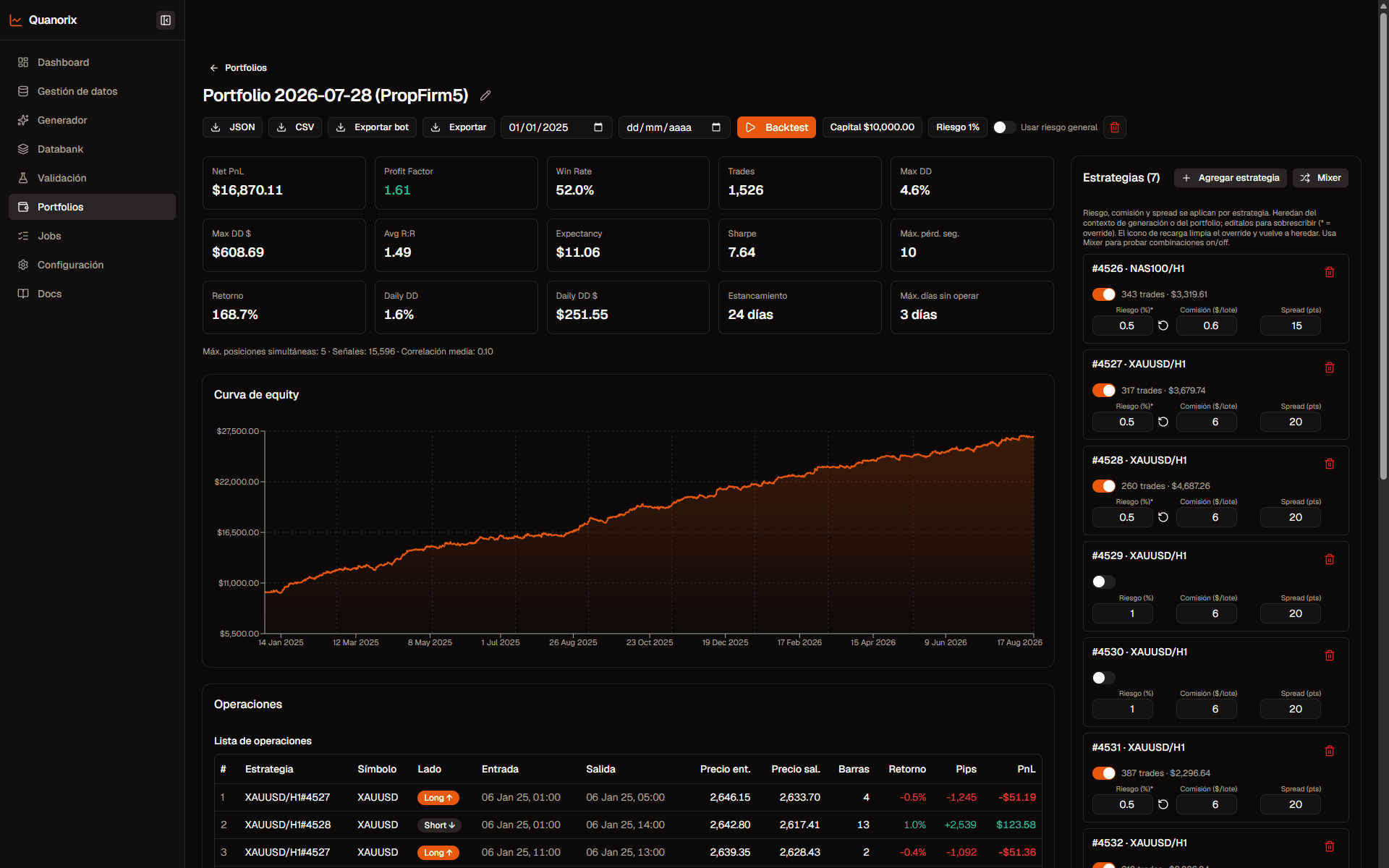
Task: Open the Dashboard page
Action: click(x=92, y=62)
